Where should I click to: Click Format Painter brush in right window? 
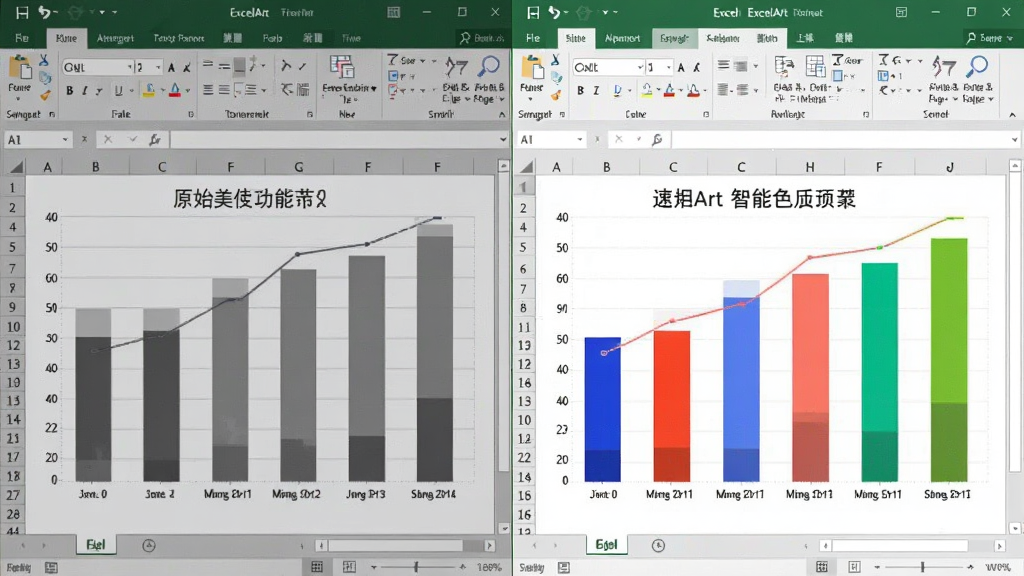click(556, 96)
